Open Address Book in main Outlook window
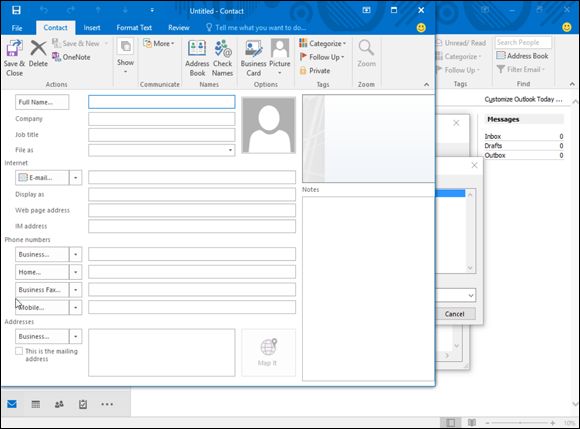The image size is (580, 429). [x=522, y=56]
